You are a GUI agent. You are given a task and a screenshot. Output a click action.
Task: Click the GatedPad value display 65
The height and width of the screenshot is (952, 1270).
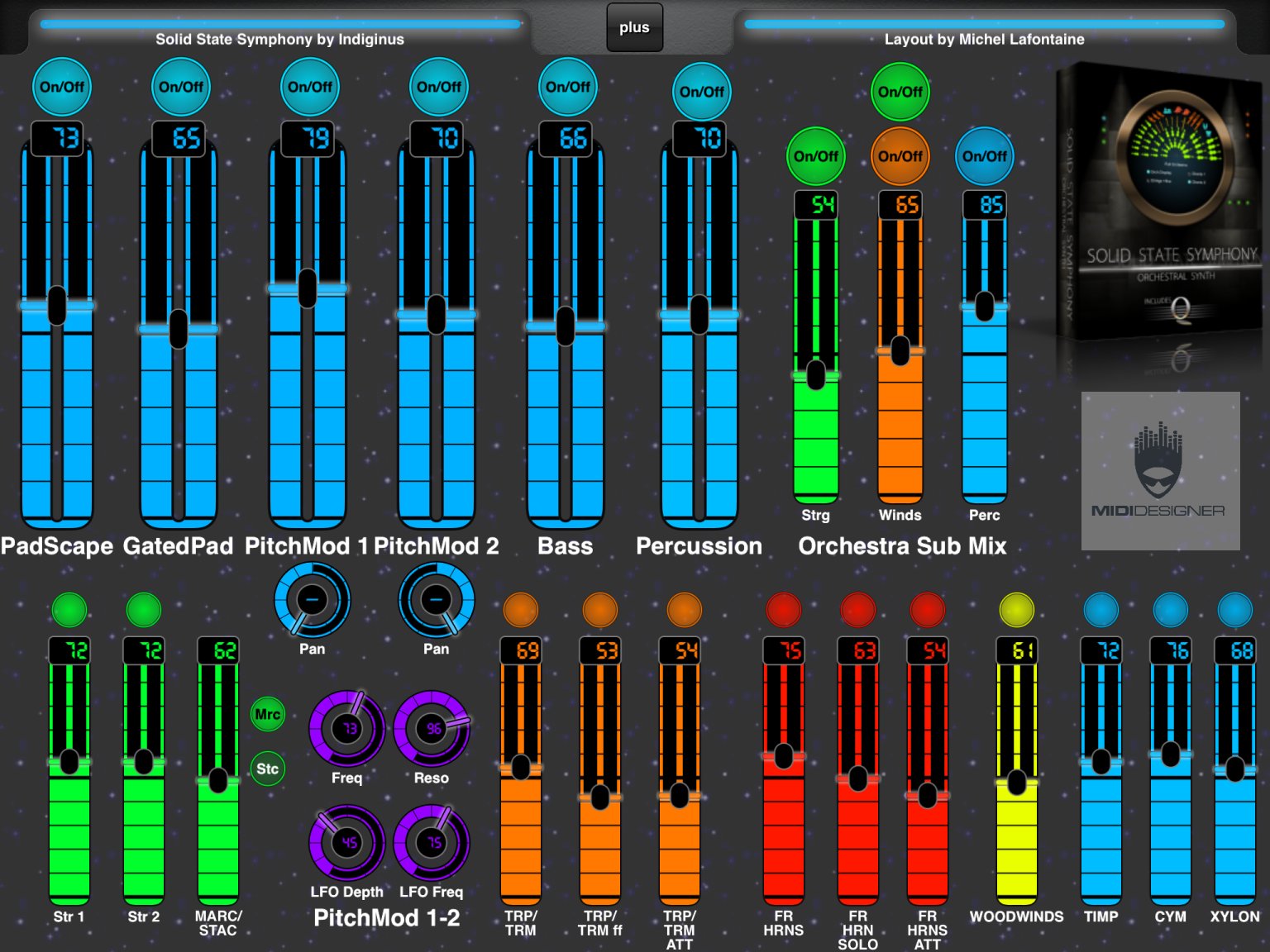(x=179, y=138)
